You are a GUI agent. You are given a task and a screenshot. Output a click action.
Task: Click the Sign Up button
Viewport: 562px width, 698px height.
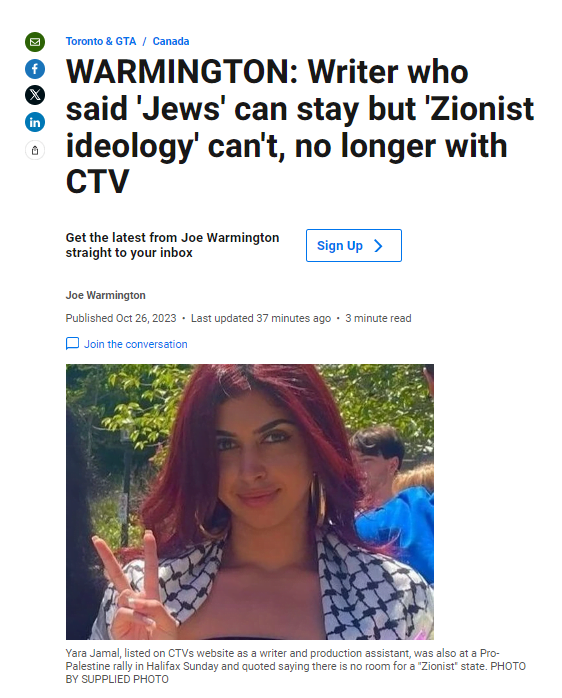click(x=354, y=246)
